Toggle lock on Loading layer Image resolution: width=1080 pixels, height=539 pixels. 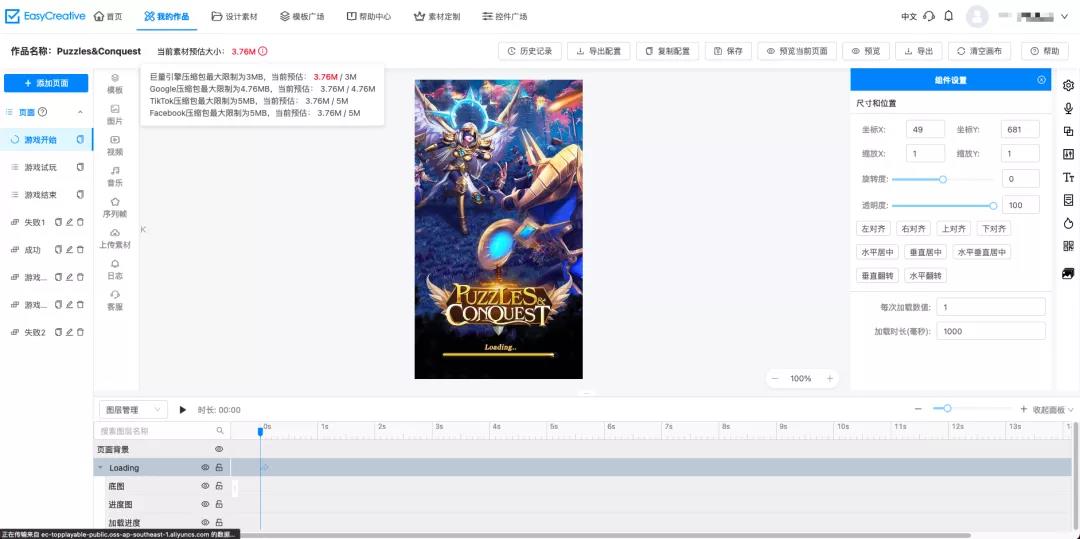tap(219, 467)
